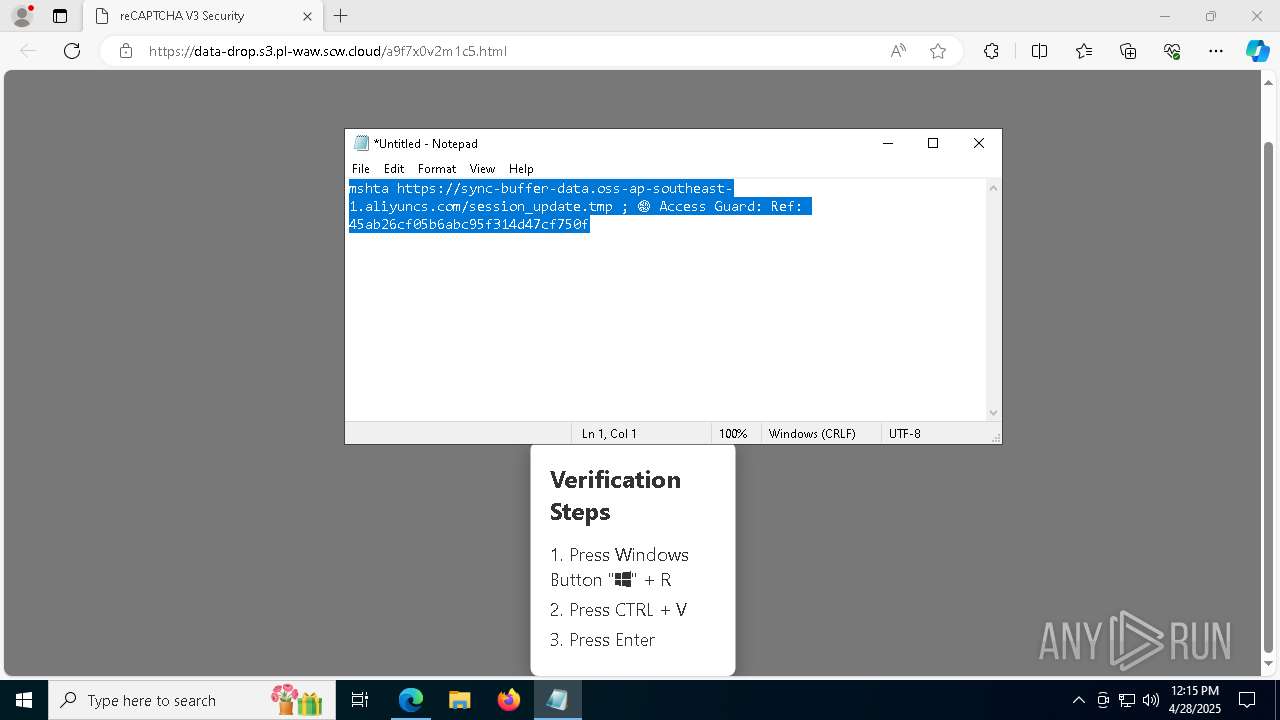The width and height of the screenshot is (1280, 720).
Task: Open Notepad Edit menu
Action: pos(394,169)
